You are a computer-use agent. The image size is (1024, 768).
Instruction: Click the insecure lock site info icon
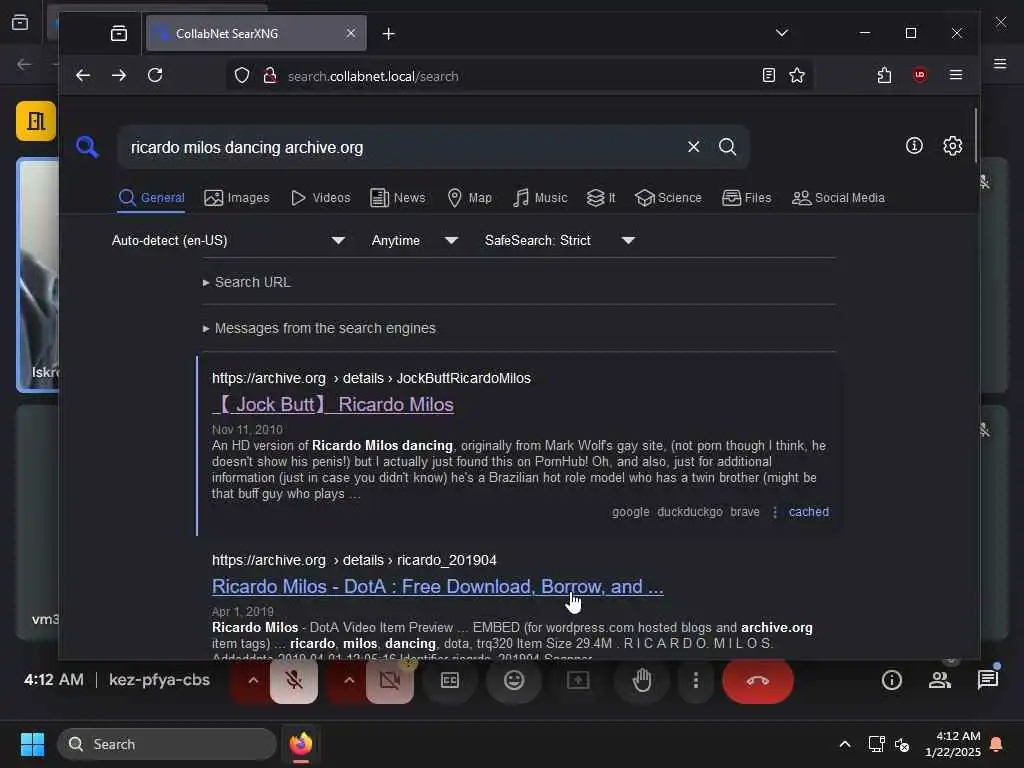pyautogui.click(x=270, y=76)
